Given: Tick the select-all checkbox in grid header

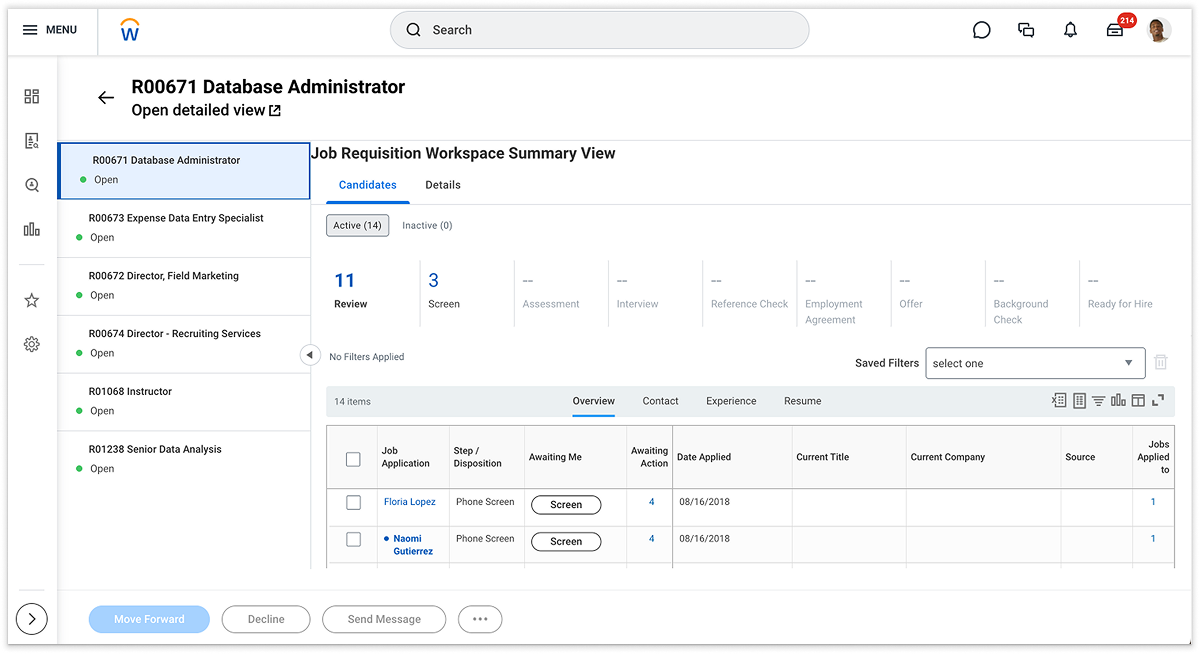Looking at the screenshot, I should pyautogui.click(x=353, y=459).
